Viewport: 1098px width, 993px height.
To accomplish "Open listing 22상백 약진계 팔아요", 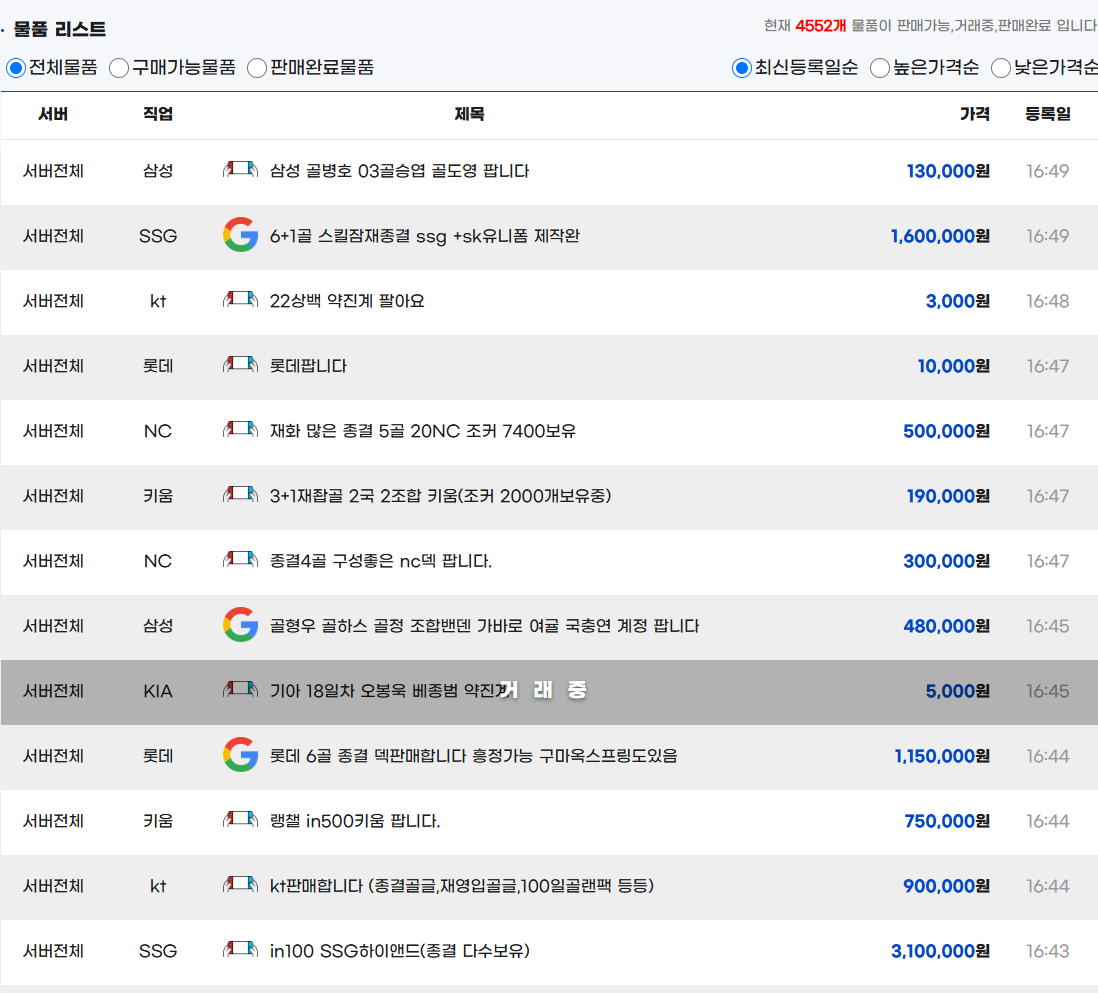I will click(x=347, y=301).
